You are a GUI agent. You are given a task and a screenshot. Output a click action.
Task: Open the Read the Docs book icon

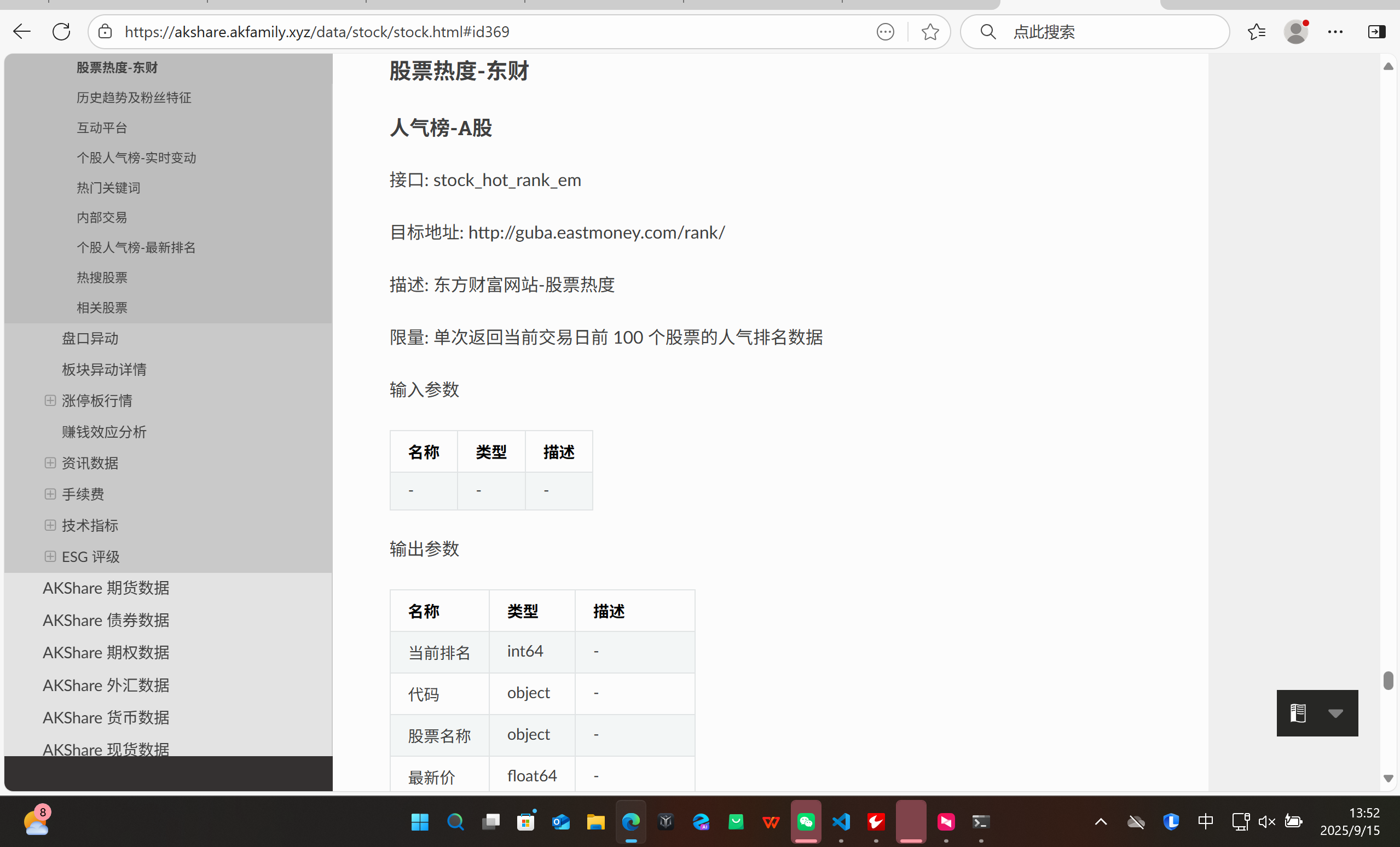click(1298, 712)
